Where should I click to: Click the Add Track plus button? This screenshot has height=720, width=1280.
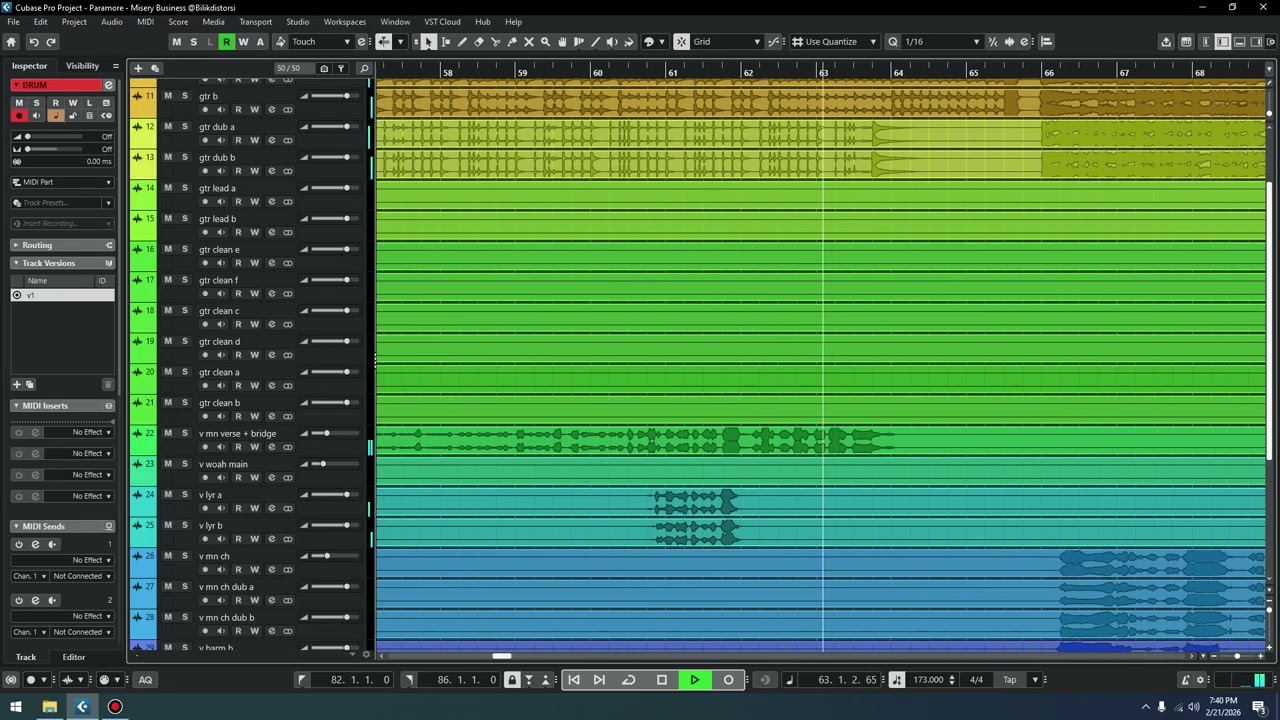click(138, 68)
